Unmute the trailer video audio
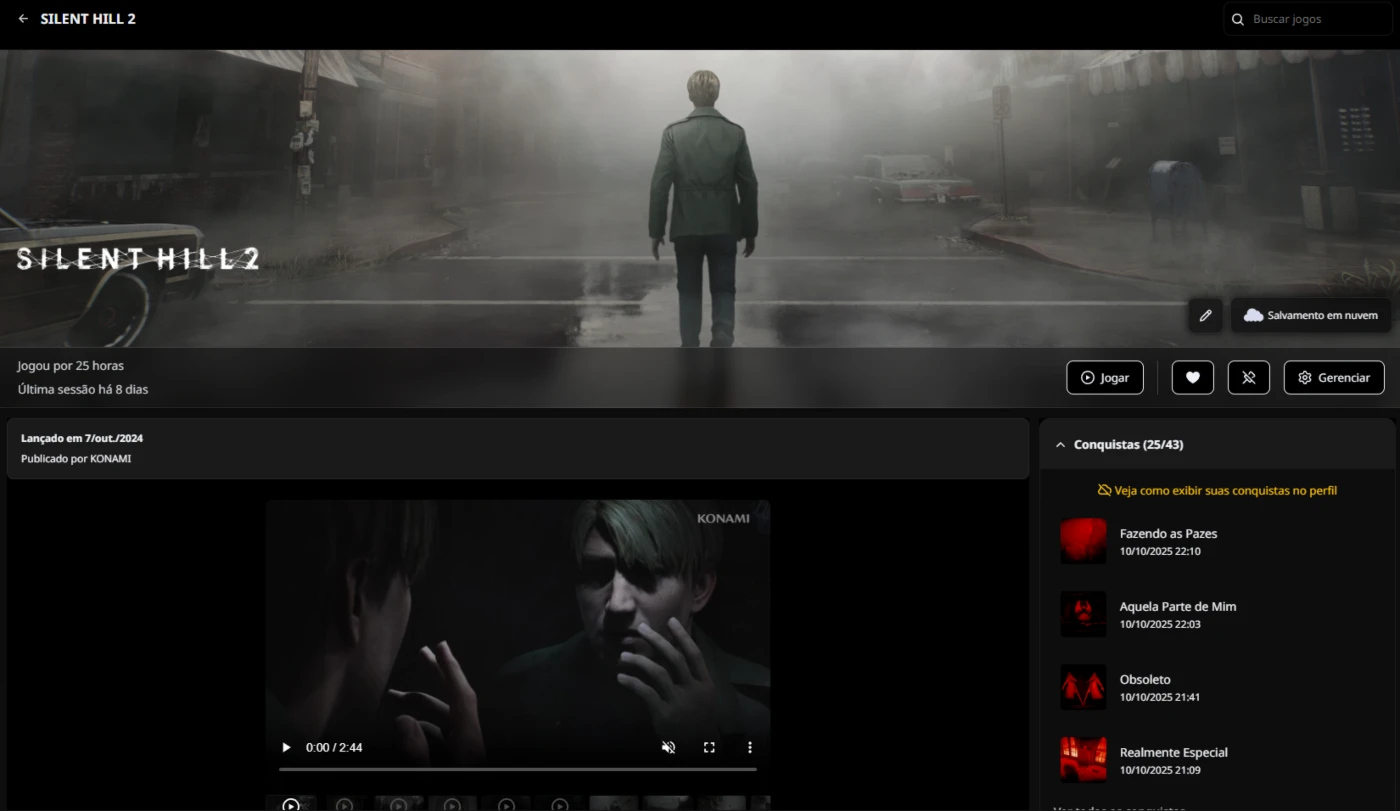Screen dimensions: 1400x811 tap(669, 747)
